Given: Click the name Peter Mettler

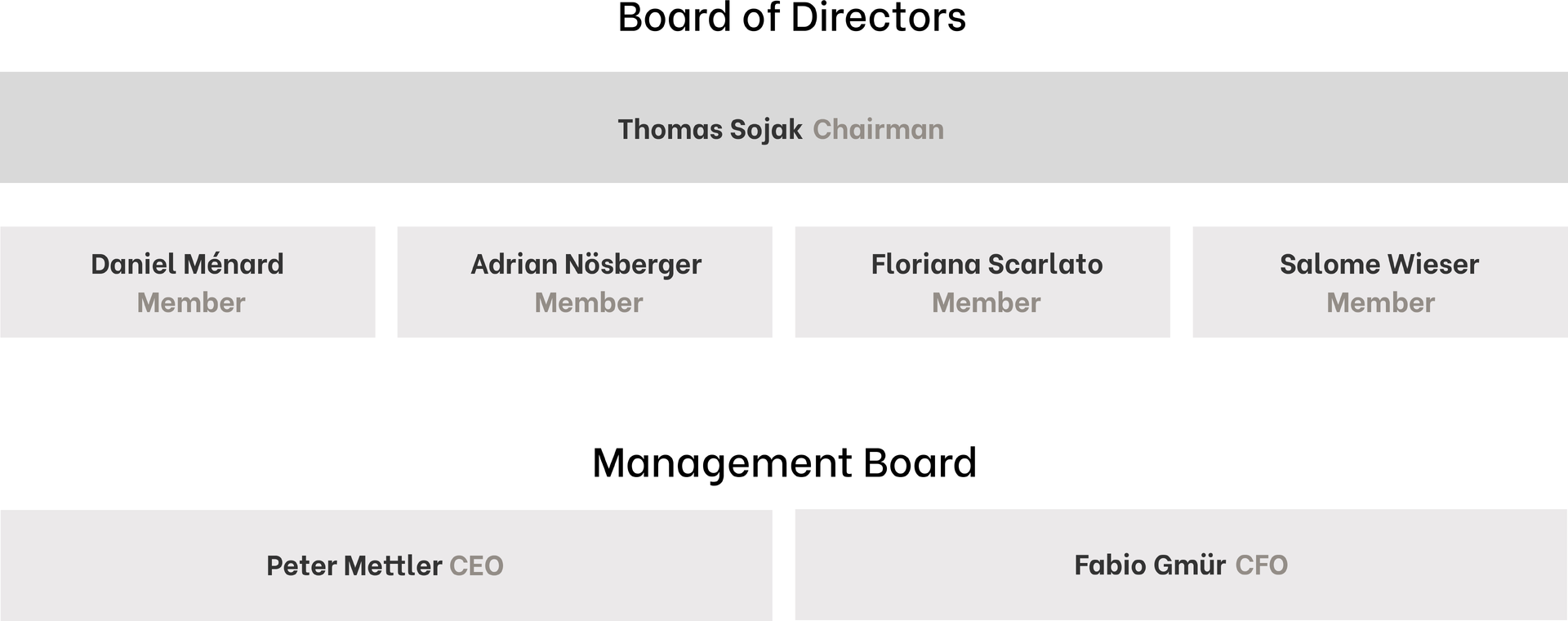Looking at the screenshot, I should (x=354, y=565).
